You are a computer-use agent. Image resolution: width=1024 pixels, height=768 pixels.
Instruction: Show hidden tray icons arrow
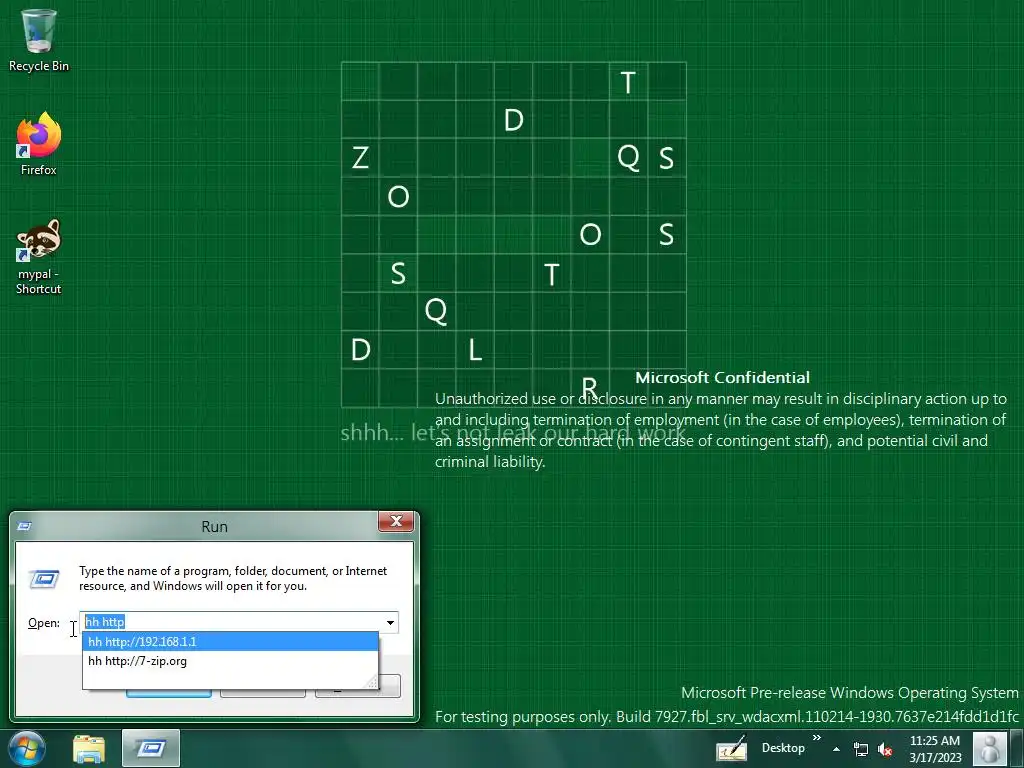point(837,749)
